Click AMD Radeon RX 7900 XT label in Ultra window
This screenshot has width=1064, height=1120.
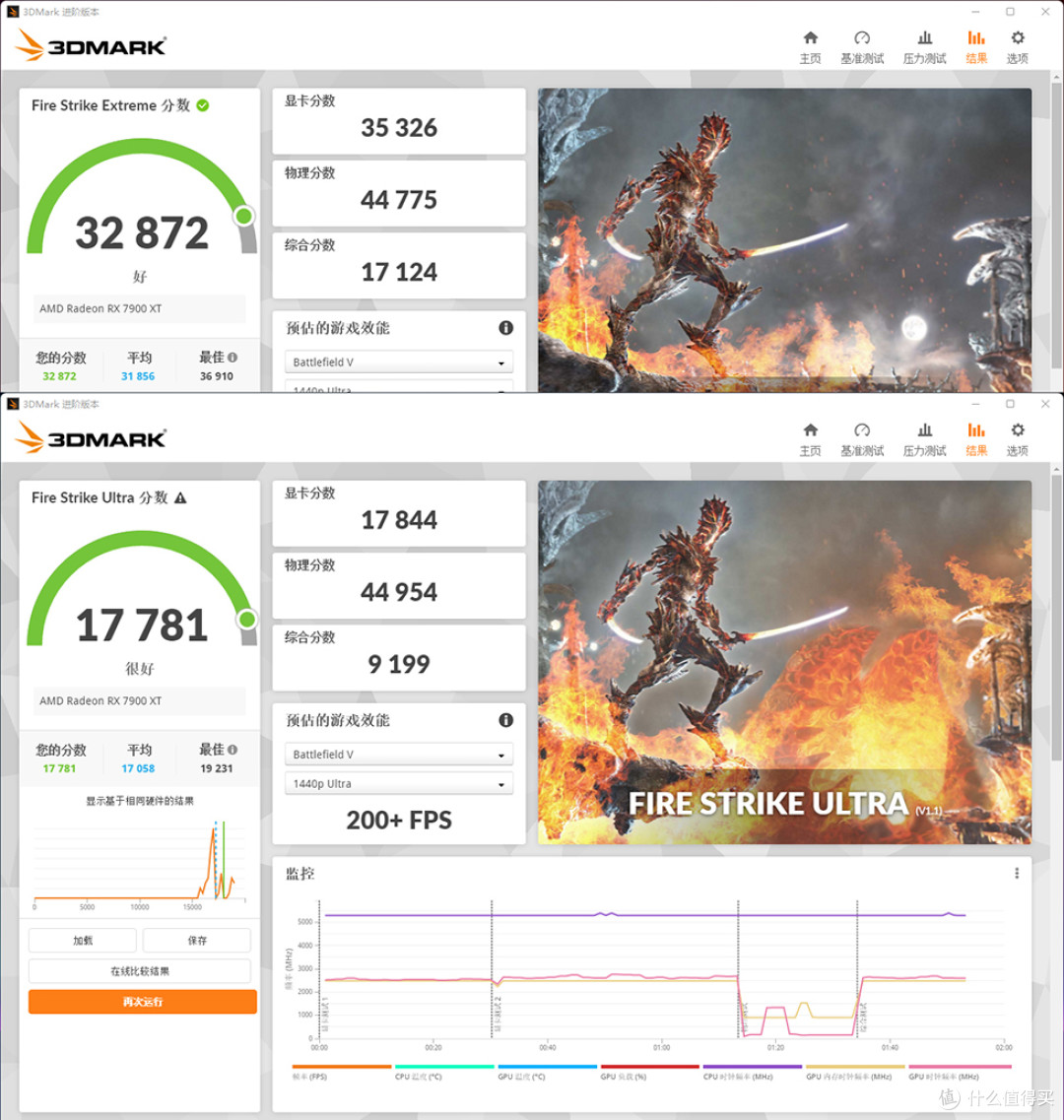[x=139, y=700]
